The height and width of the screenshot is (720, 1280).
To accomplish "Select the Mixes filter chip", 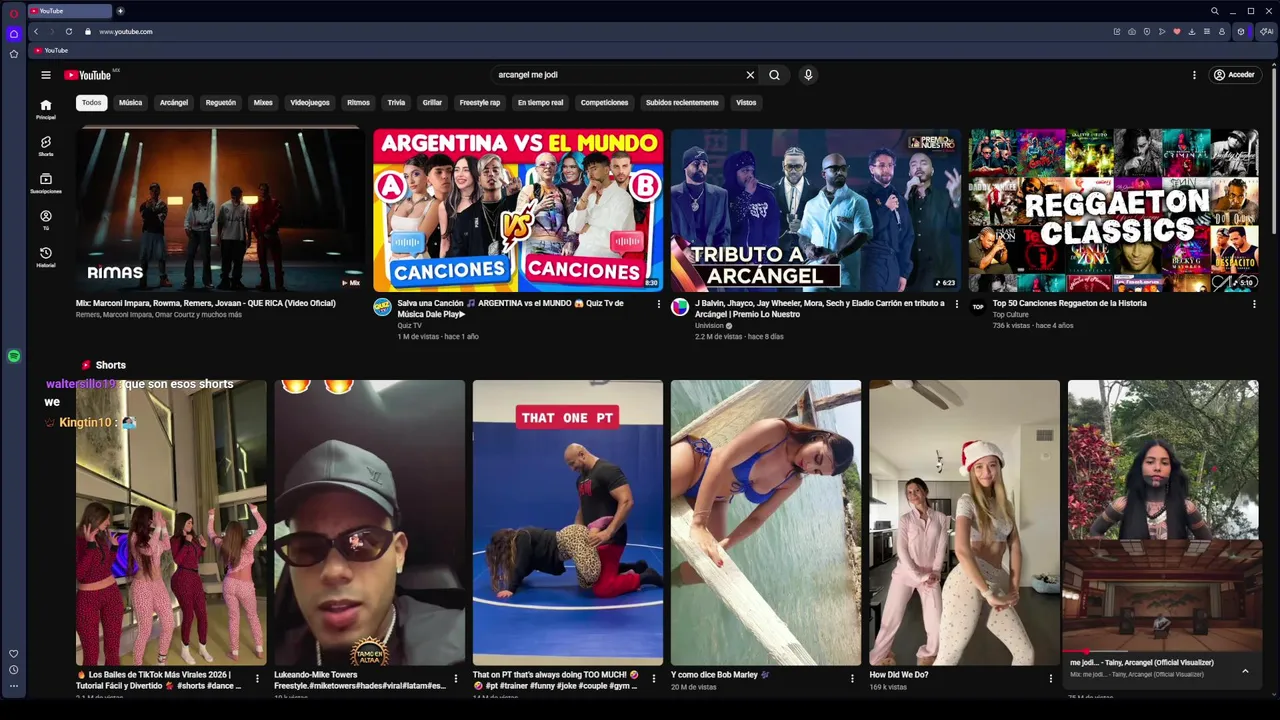I will point(263,103).
